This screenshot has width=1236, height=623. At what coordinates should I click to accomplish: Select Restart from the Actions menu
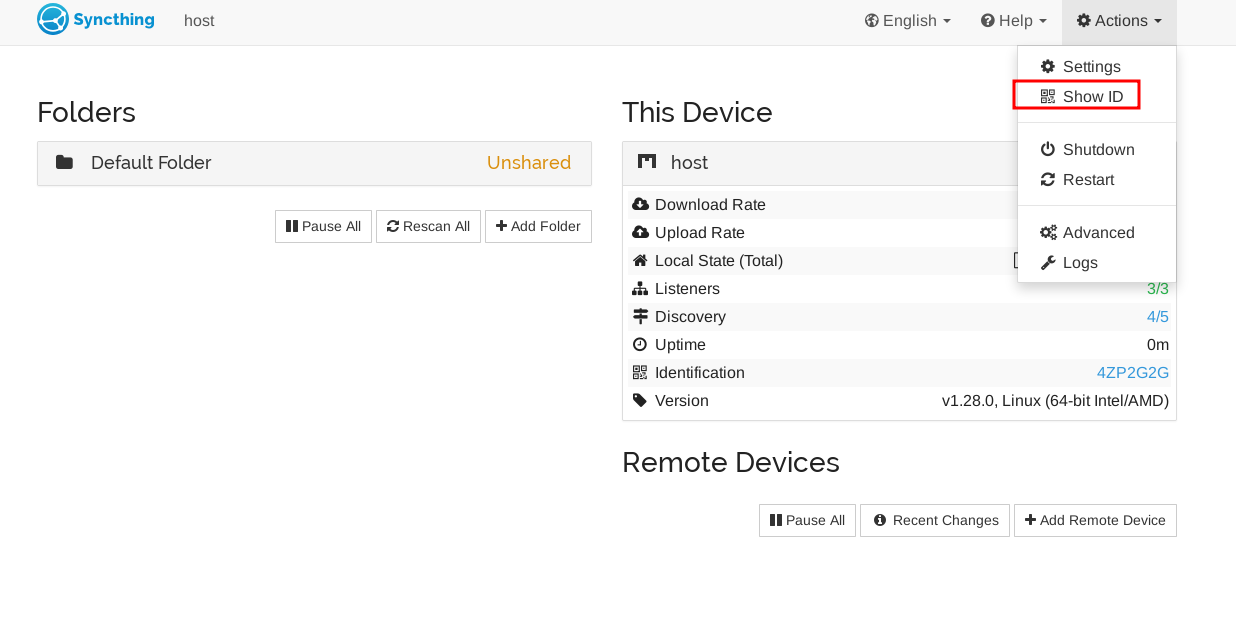[1088, 180]
